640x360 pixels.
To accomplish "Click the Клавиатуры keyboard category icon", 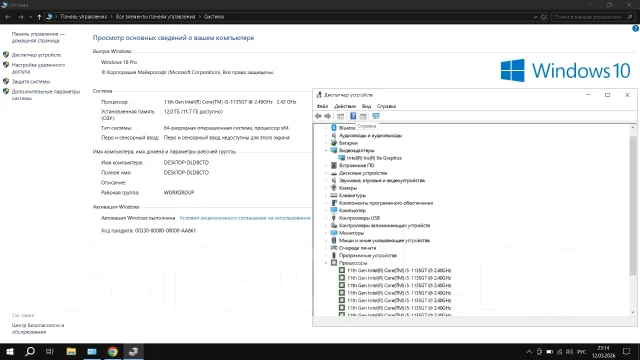I will click(x=334, y=196).
